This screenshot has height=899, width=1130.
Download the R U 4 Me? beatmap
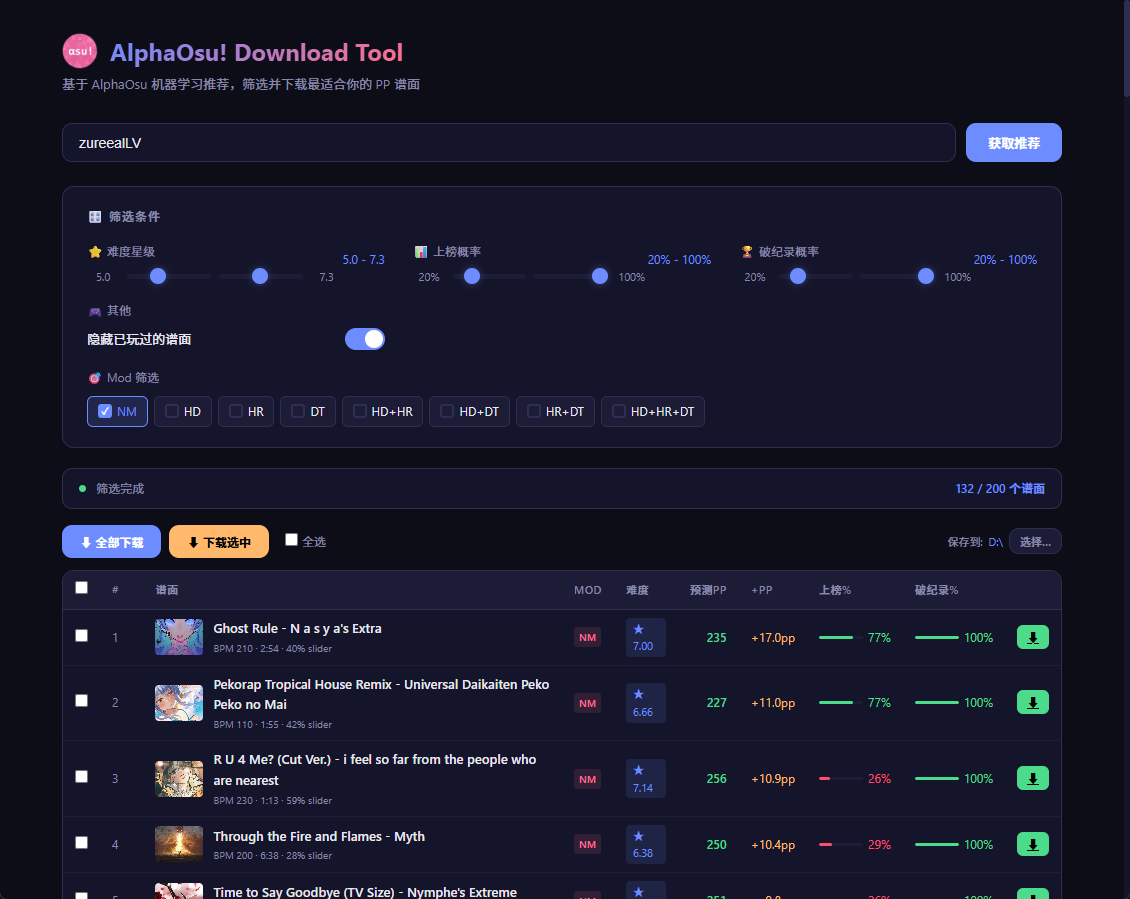point(1032,779)
